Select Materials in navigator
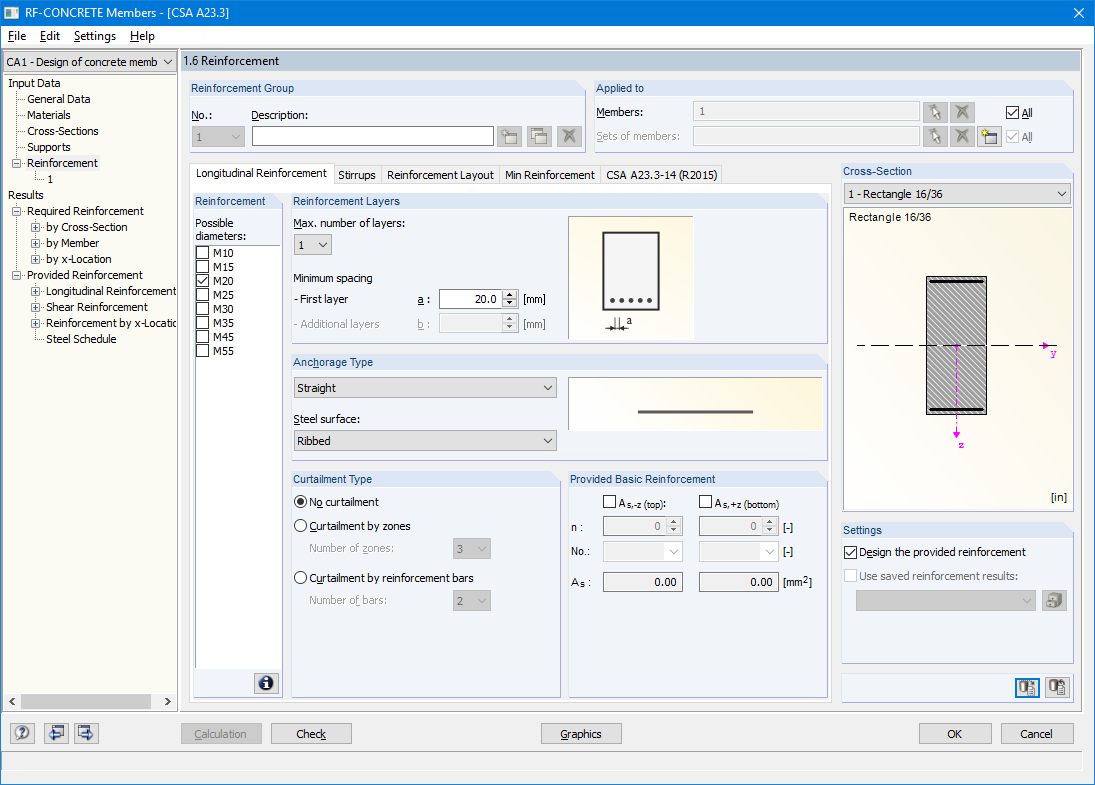 click(49, 115)
